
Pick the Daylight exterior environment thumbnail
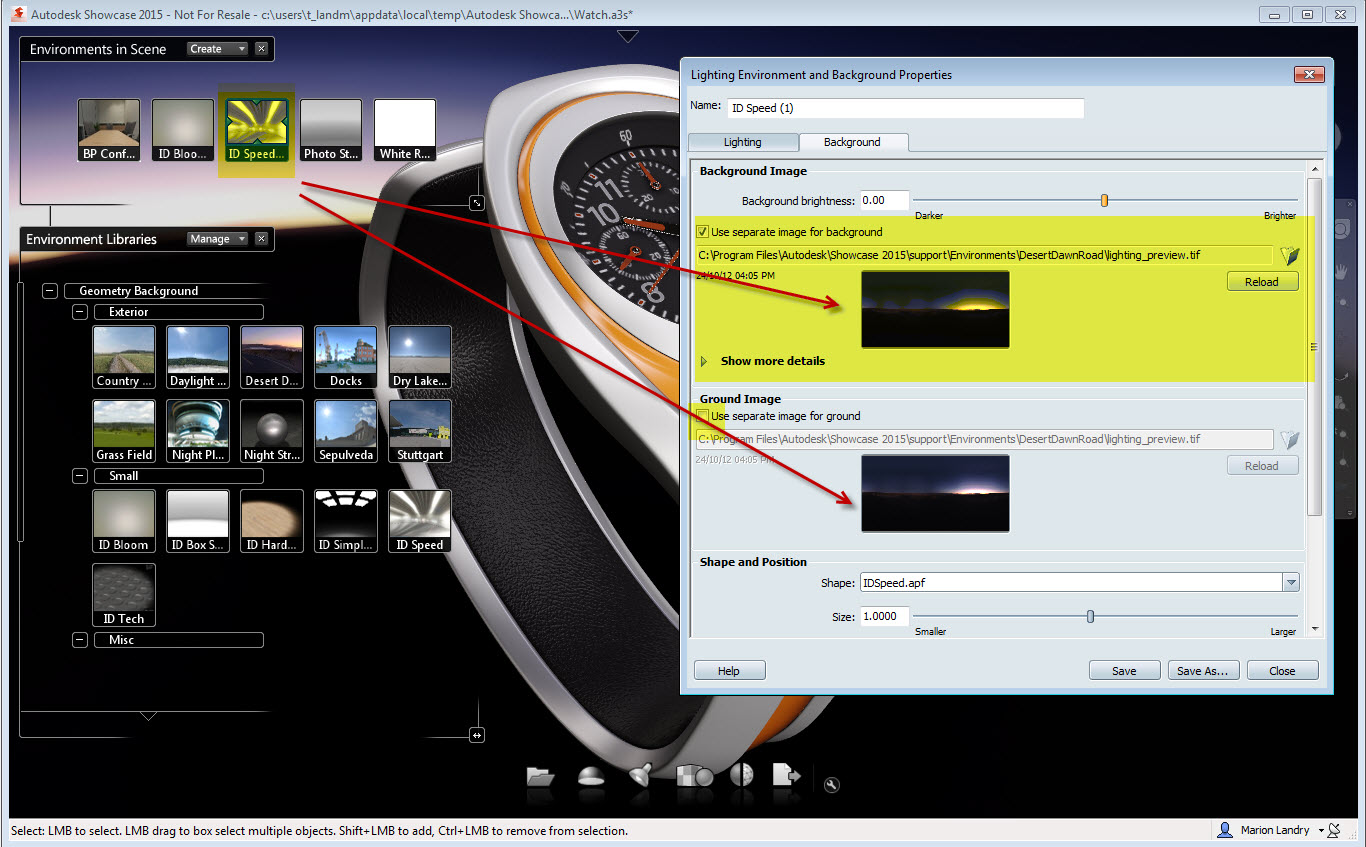click(198, 357)
